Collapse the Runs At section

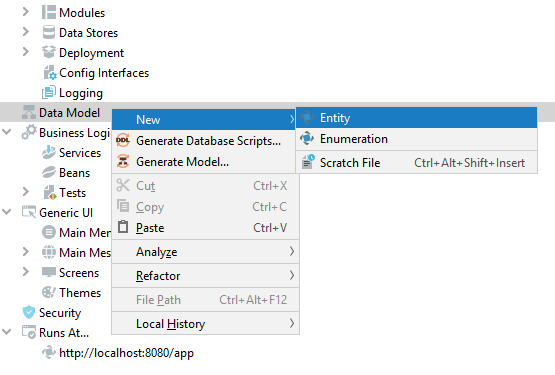point(6,332)
